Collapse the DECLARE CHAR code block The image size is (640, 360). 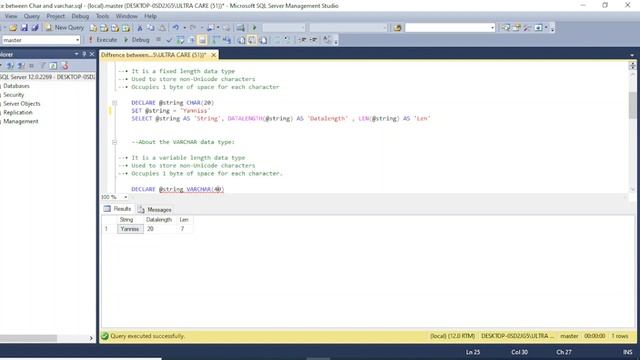click(115, 103)
